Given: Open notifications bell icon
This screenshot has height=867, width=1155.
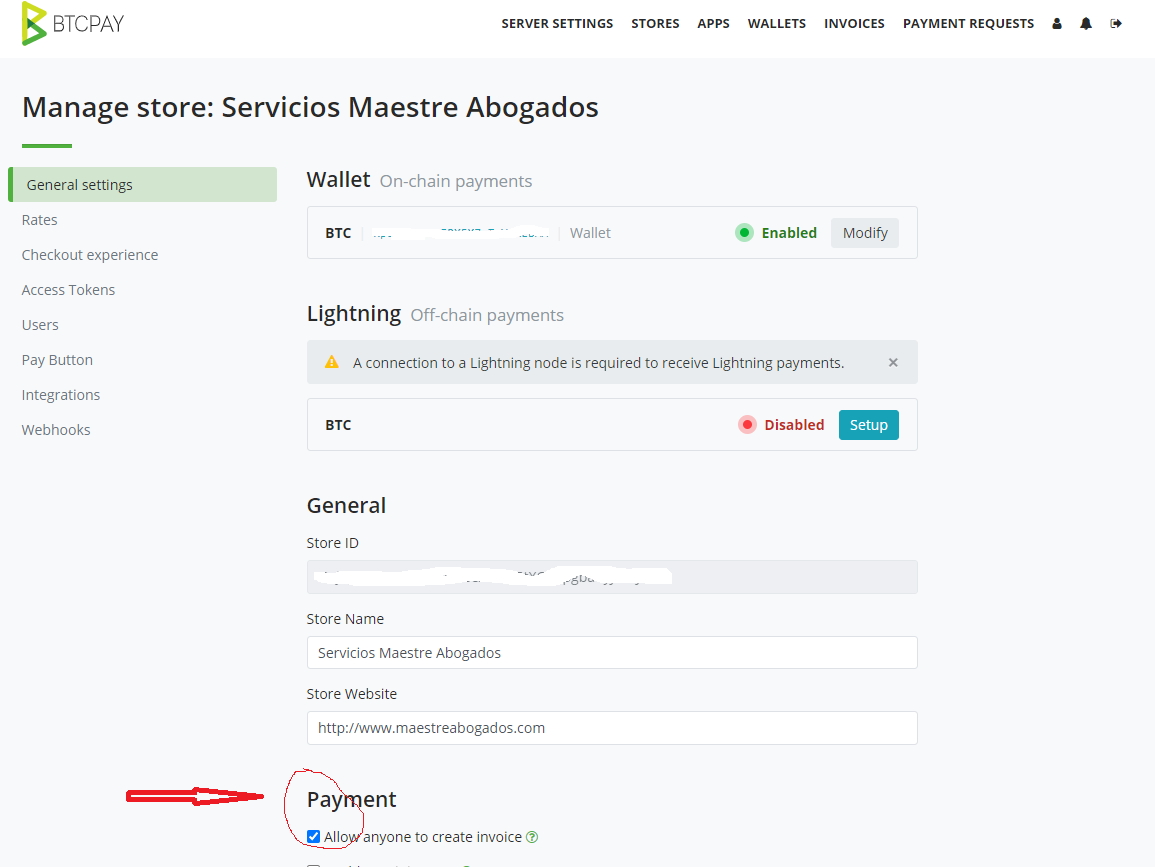Looking at the screenshot, I should click(x=1086, y=24).
